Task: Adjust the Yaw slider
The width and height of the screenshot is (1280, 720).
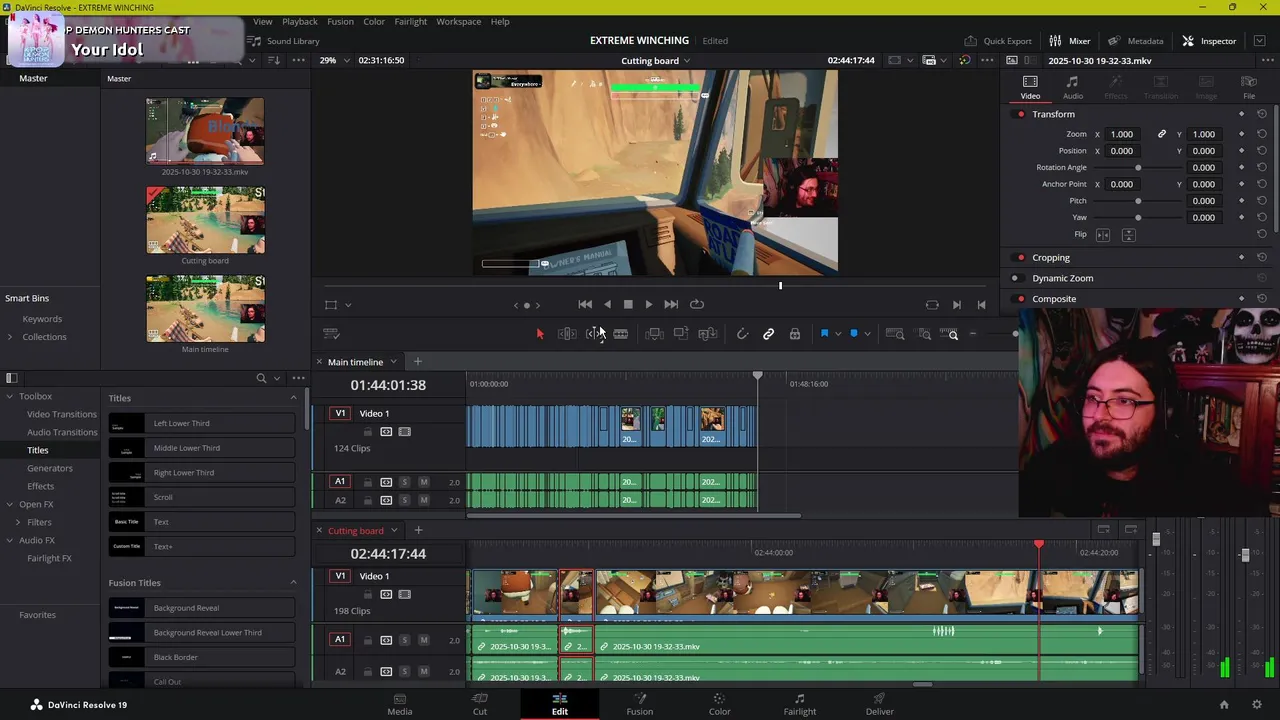Action: point(1138,217)
